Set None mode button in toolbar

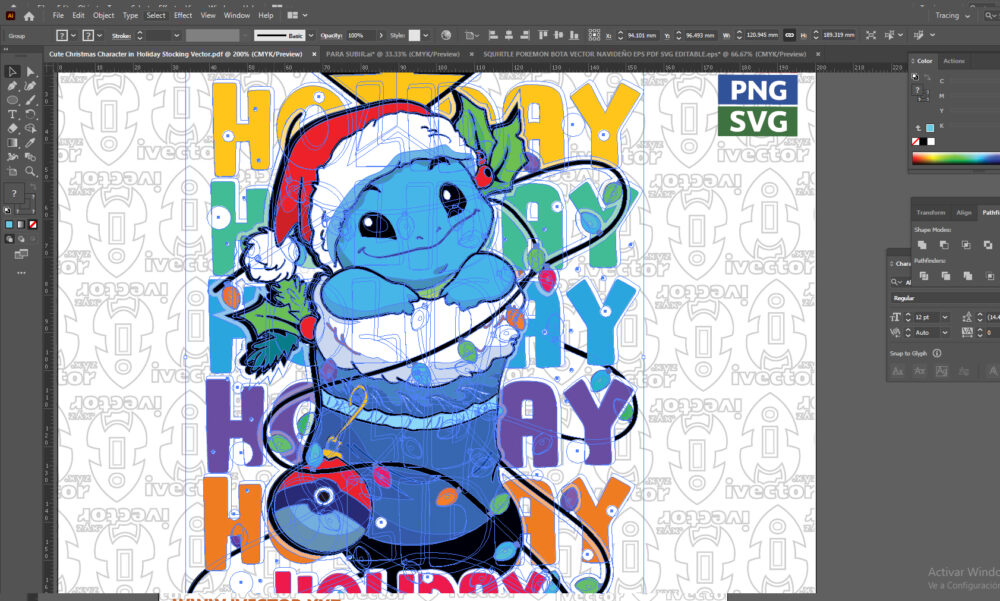(x=33, y=225)
